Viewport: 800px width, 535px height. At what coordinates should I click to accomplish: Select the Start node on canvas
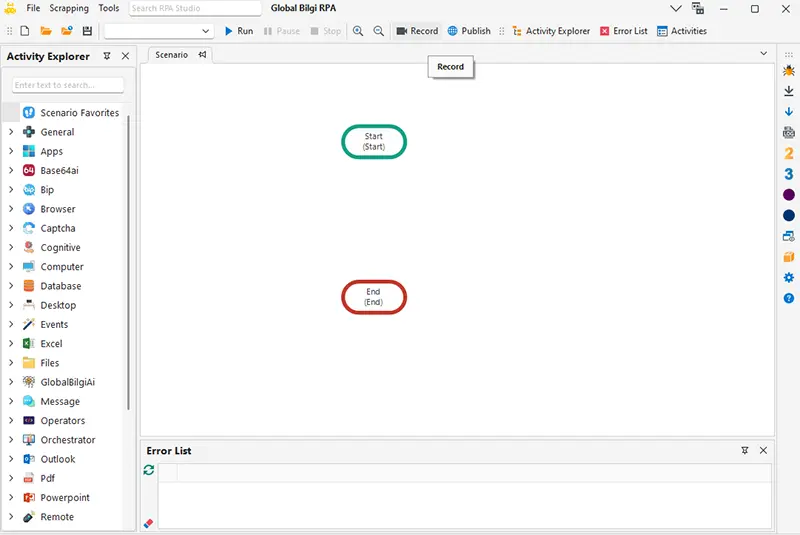click(x=374, y=142)
